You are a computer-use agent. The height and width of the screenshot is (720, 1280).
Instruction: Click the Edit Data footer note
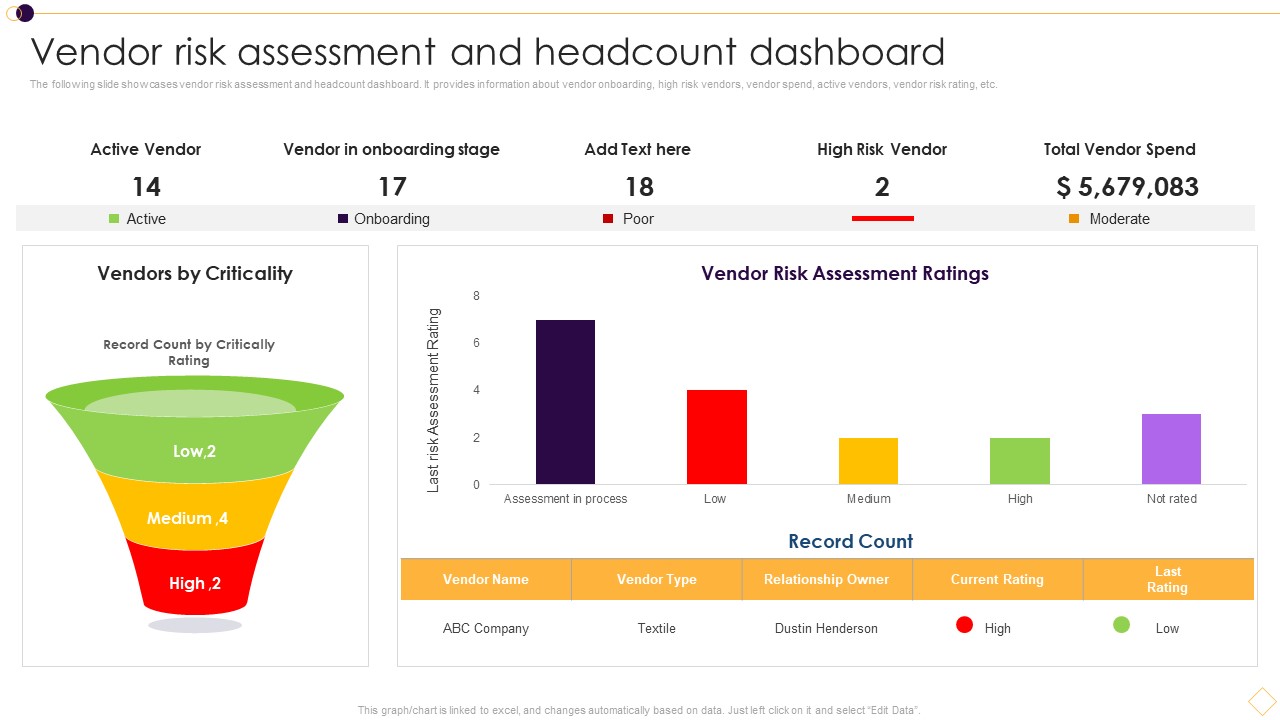pyautogui.click(x=639, y=710)
